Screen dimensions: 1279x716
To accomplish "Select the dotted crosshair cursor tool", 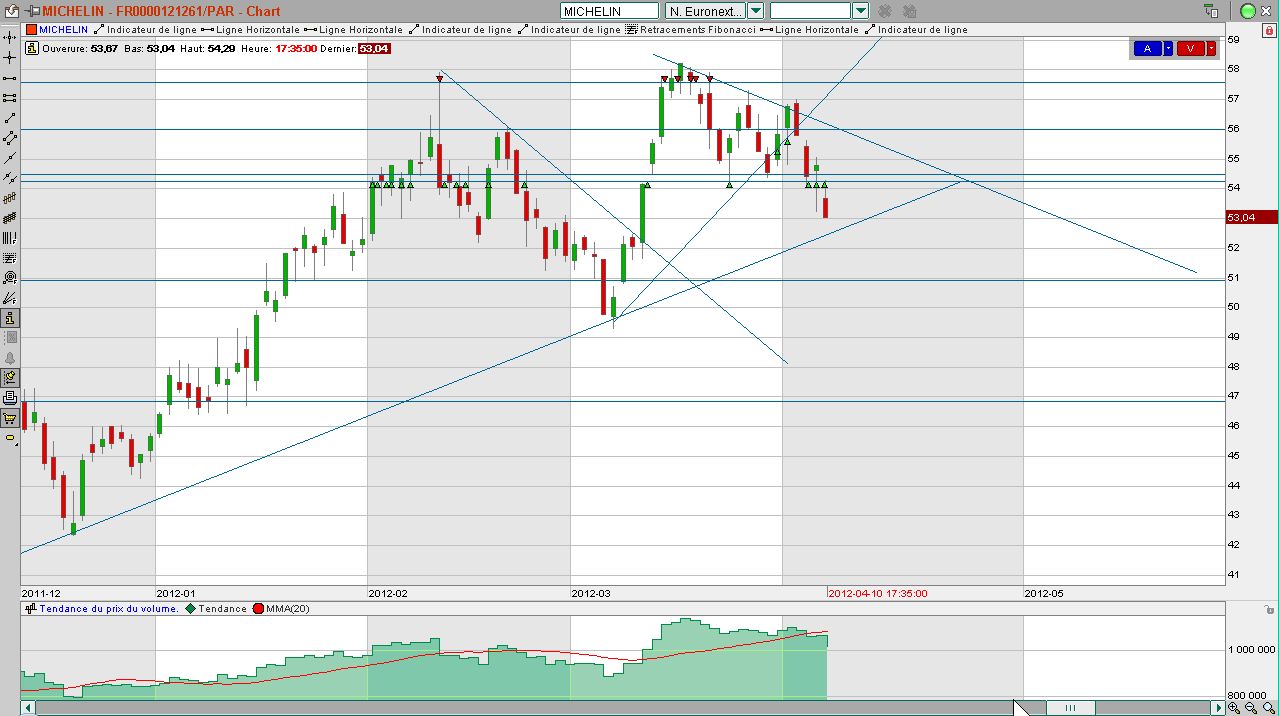I will (10, 37).
